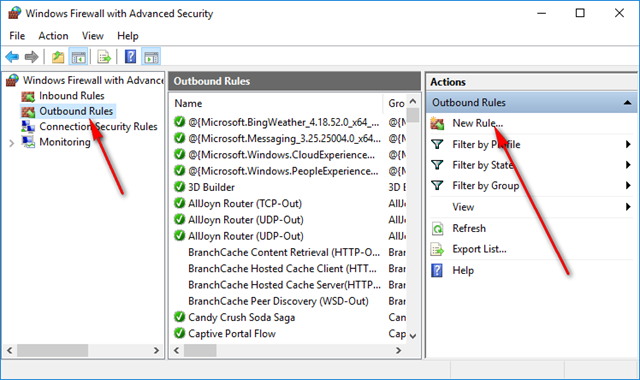The width and height of the screenshot is (640, 380).
Task: Click the Refresh icon in the Actions pane
Action: tap(438, 229)
